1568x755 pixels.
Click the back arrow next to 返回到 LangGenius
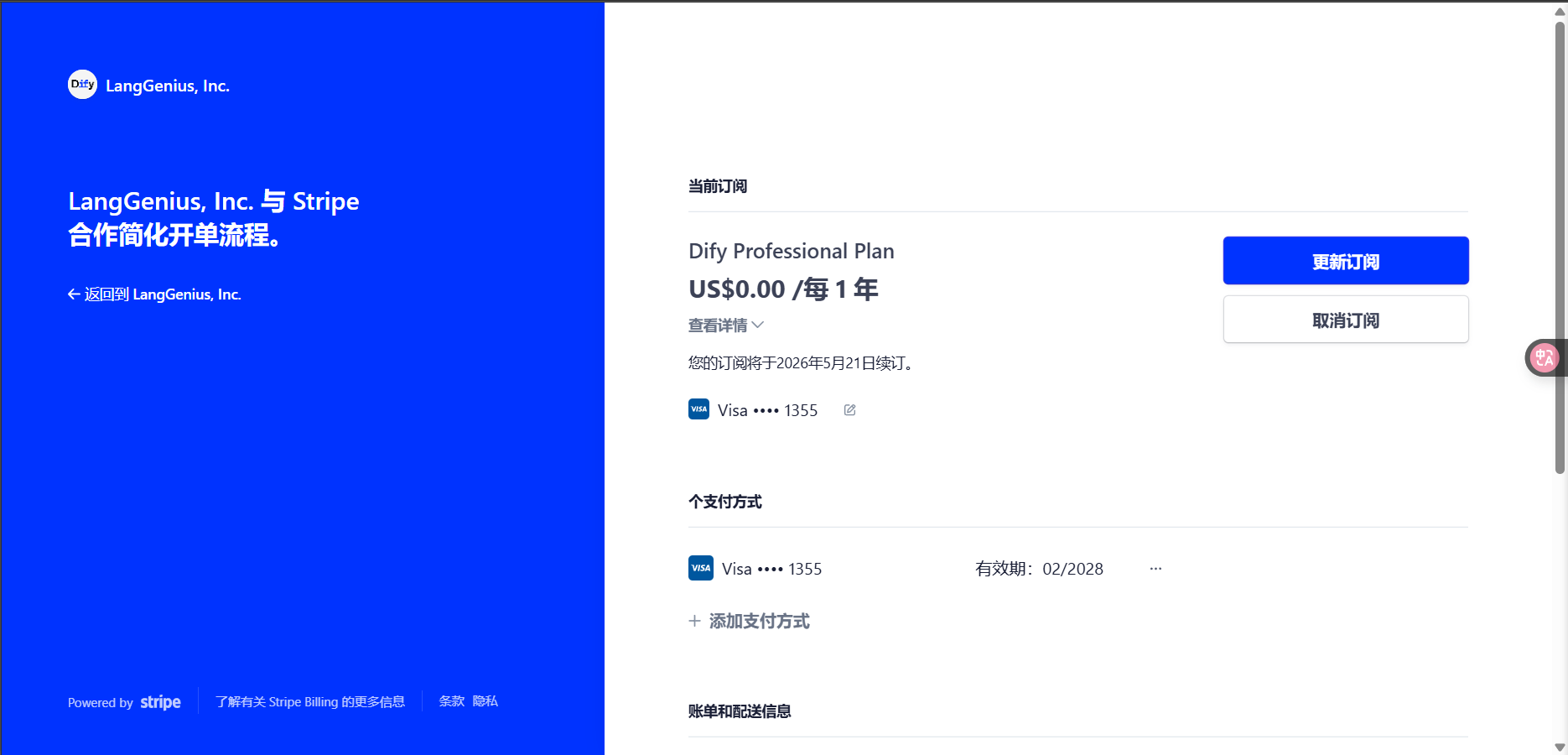(x=74, y=294)
